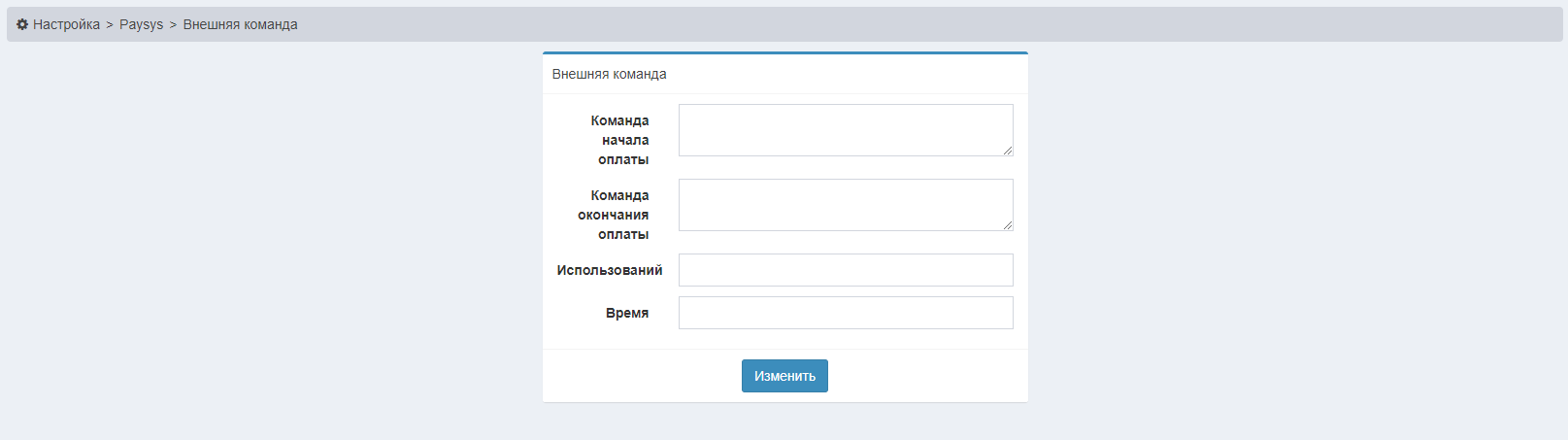Click into the Время input field
The height and width of the screenshot is (440, 1568).
[x=845, y=313]
